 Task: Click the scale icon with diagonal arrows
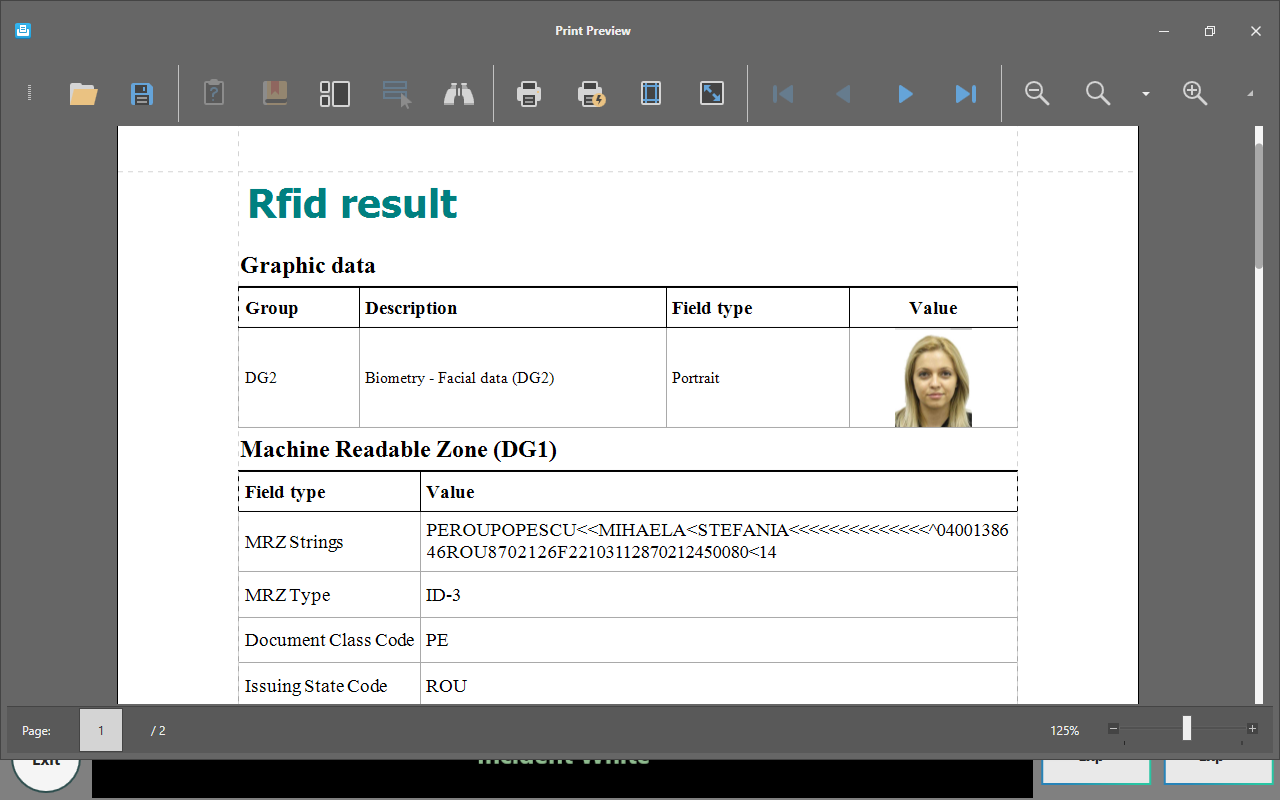click(x=712, y=94)
